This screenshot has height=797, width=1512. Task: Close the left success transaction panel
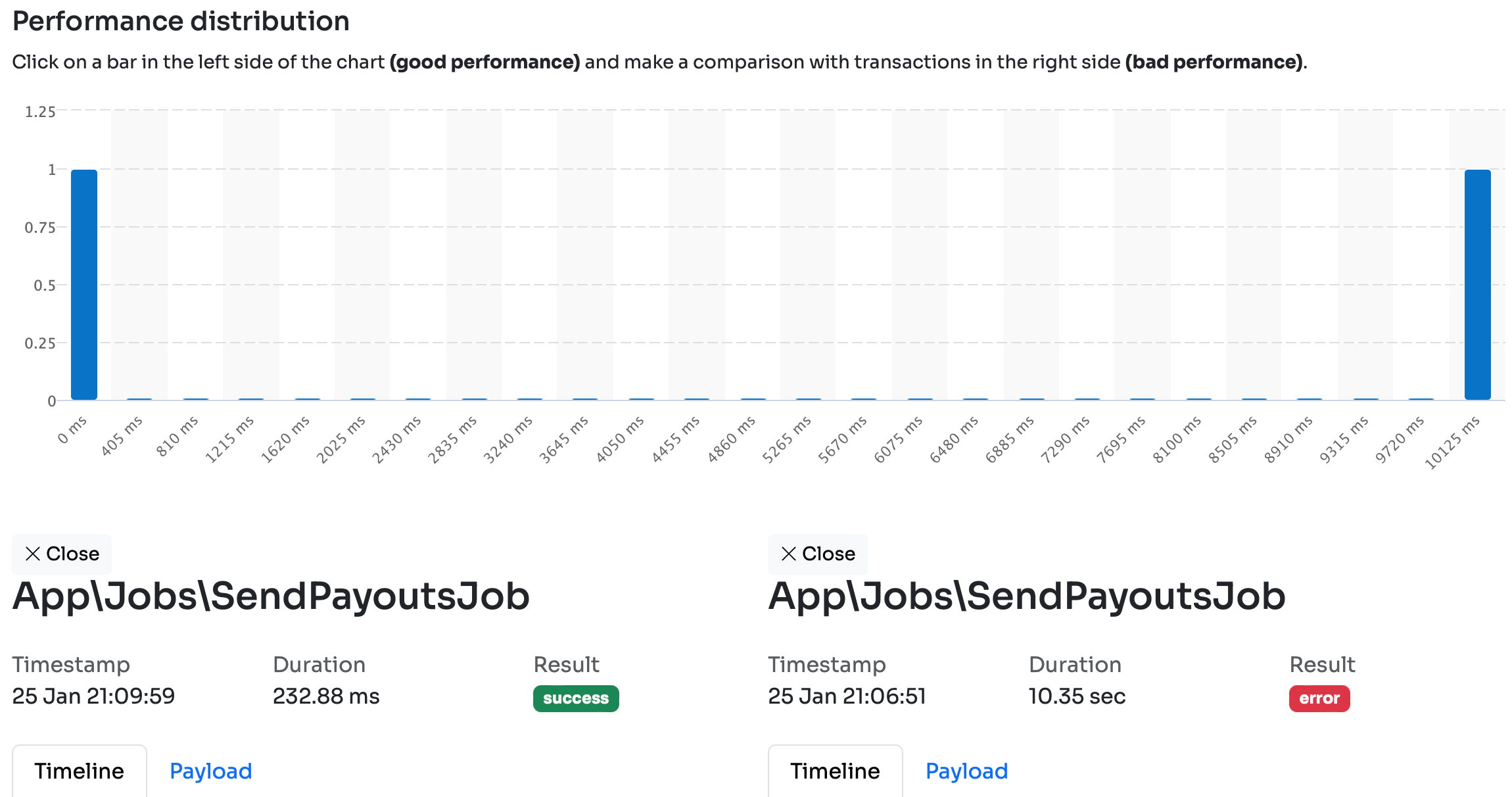tap(62, 554)
